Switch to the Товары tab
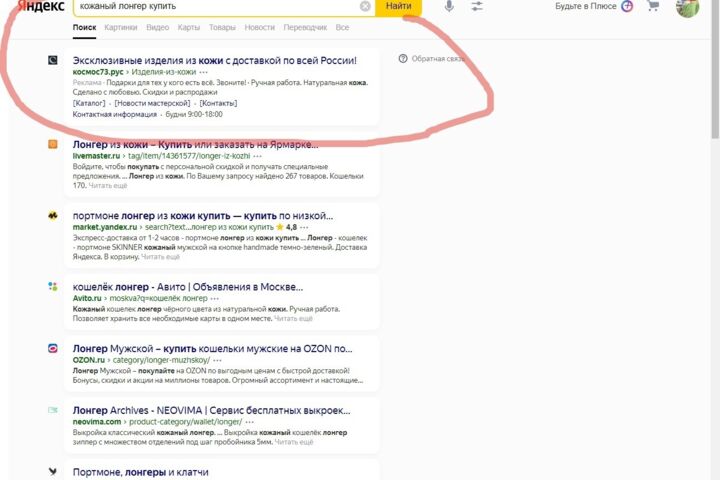This screenshot has height=480, width=720. point(222,28)
